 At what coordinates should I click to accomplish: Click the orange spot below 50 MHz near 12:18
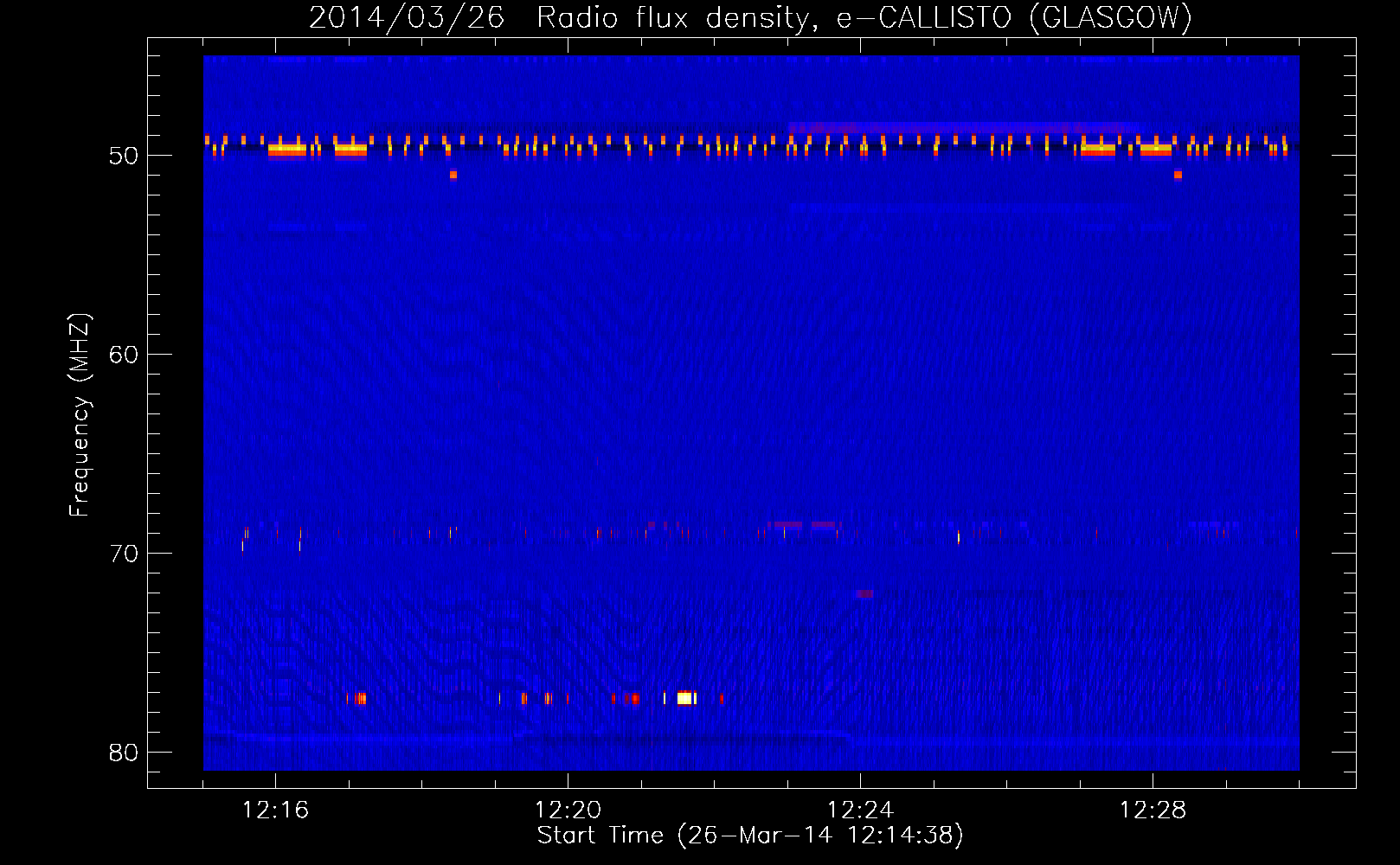point(453,175)
